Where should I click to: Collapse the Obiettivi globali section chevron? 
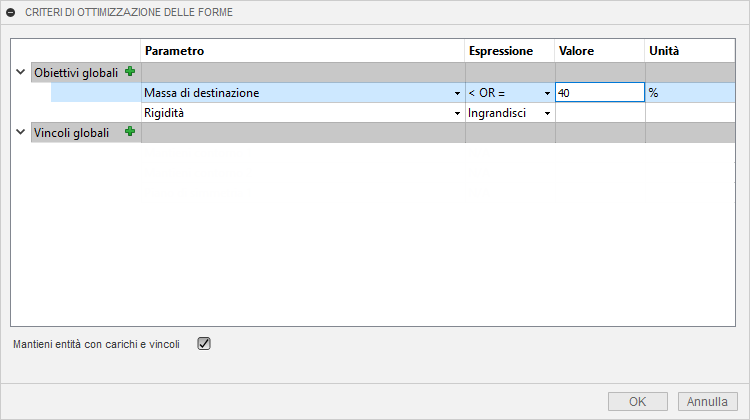point(20,72)
